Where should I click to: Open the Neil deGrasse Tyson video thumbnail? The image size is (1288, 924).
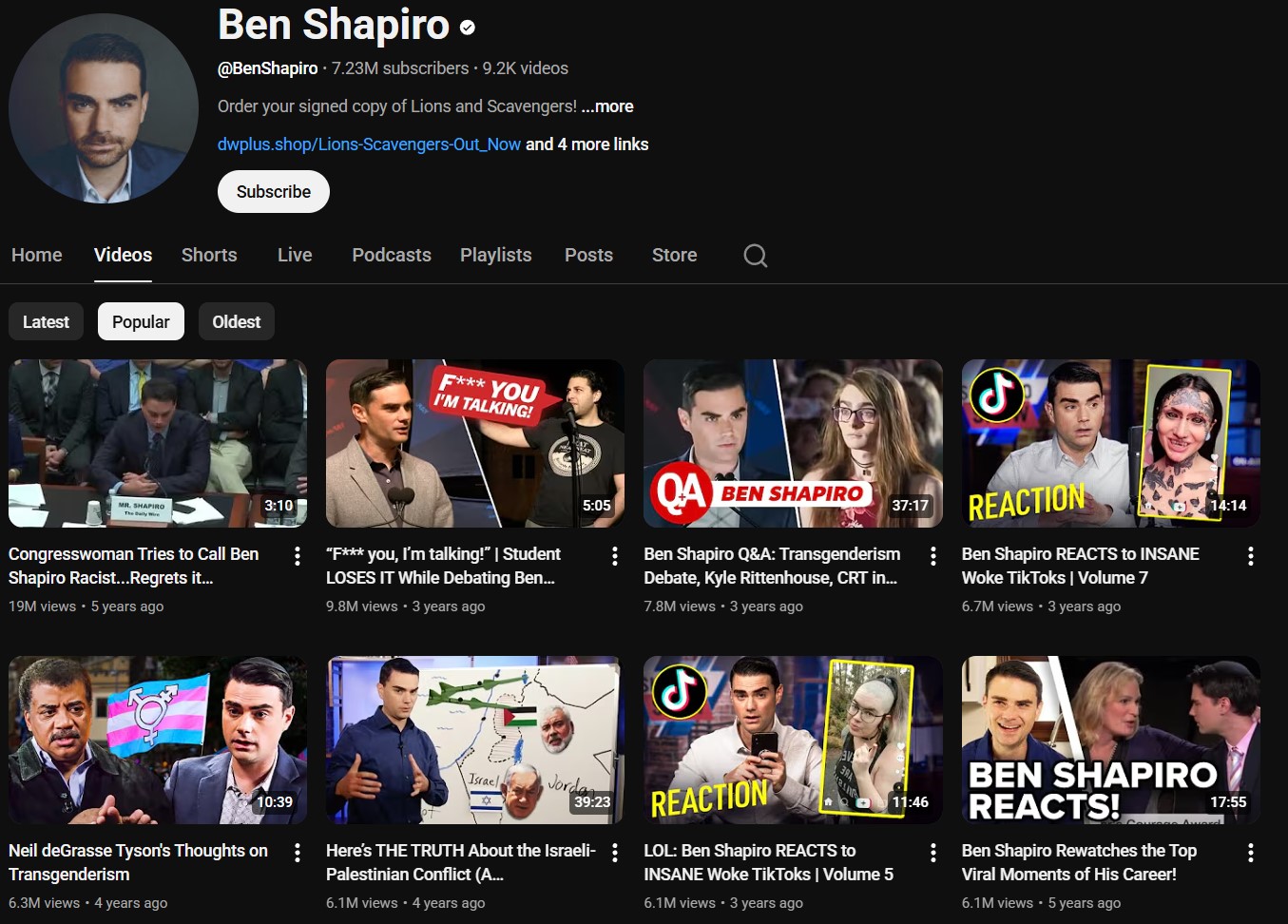158,740
